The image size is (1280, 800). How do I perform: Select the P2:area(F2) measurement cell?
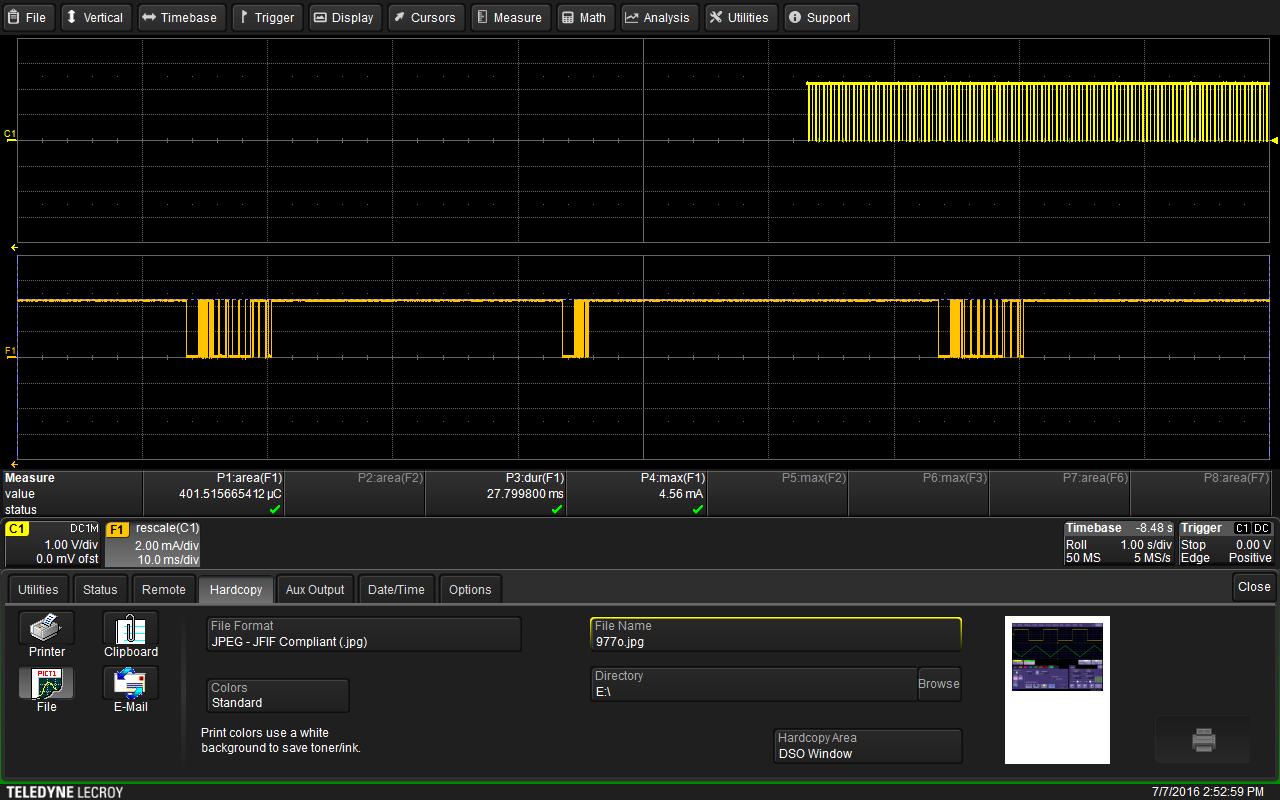click(x=355, y=494)
